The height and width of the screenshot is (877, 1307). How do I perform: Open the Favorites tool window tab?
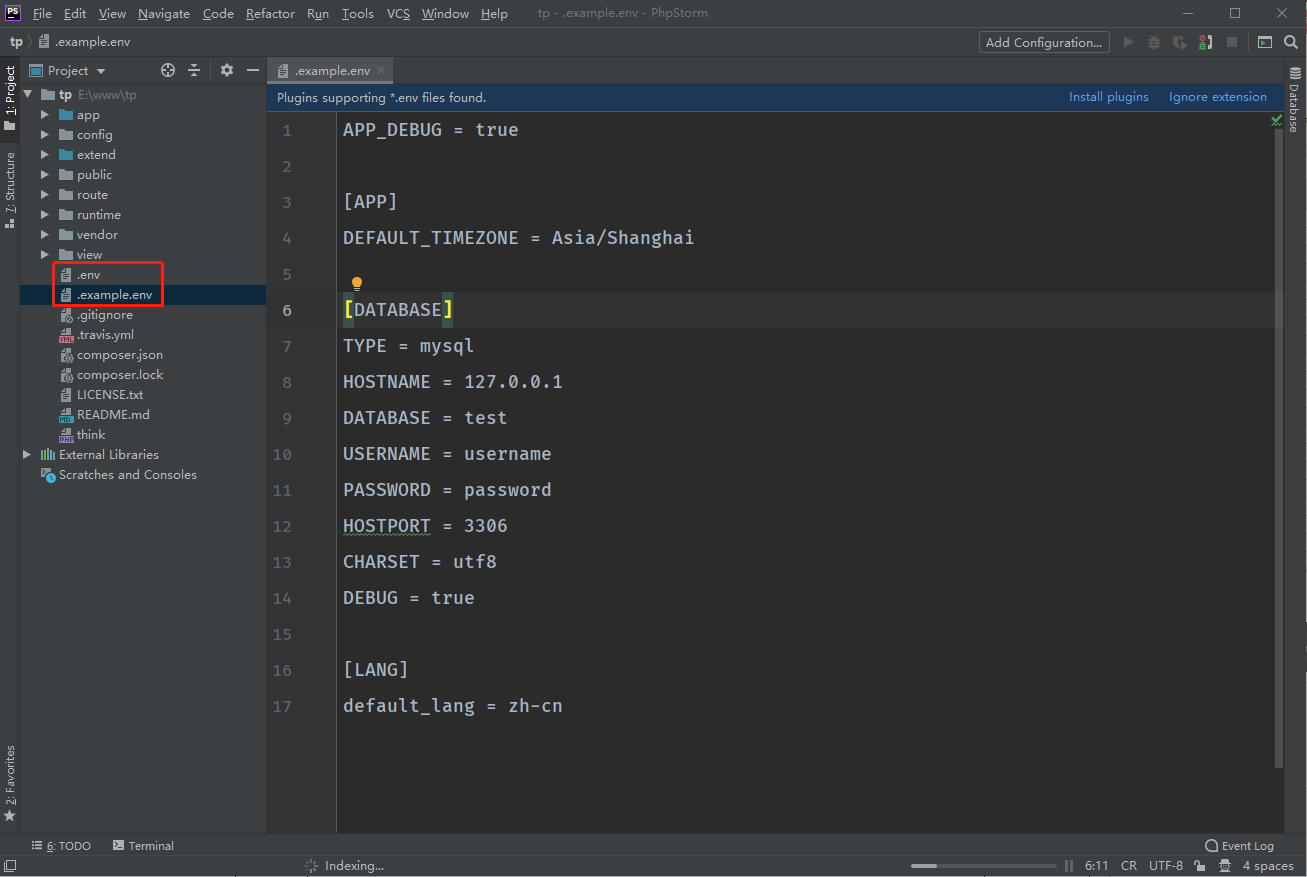(10, 784)
